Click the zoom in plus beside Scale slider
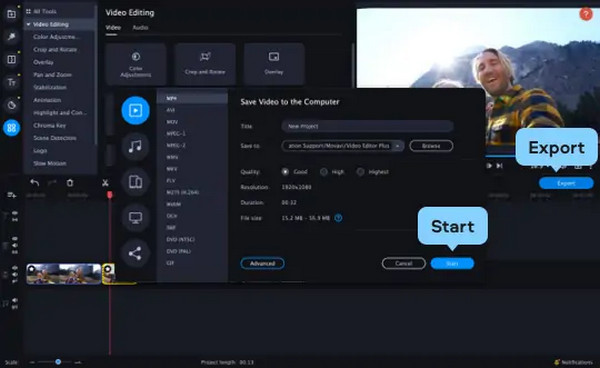This screenshot has height=368, width=600. (78, 362)
